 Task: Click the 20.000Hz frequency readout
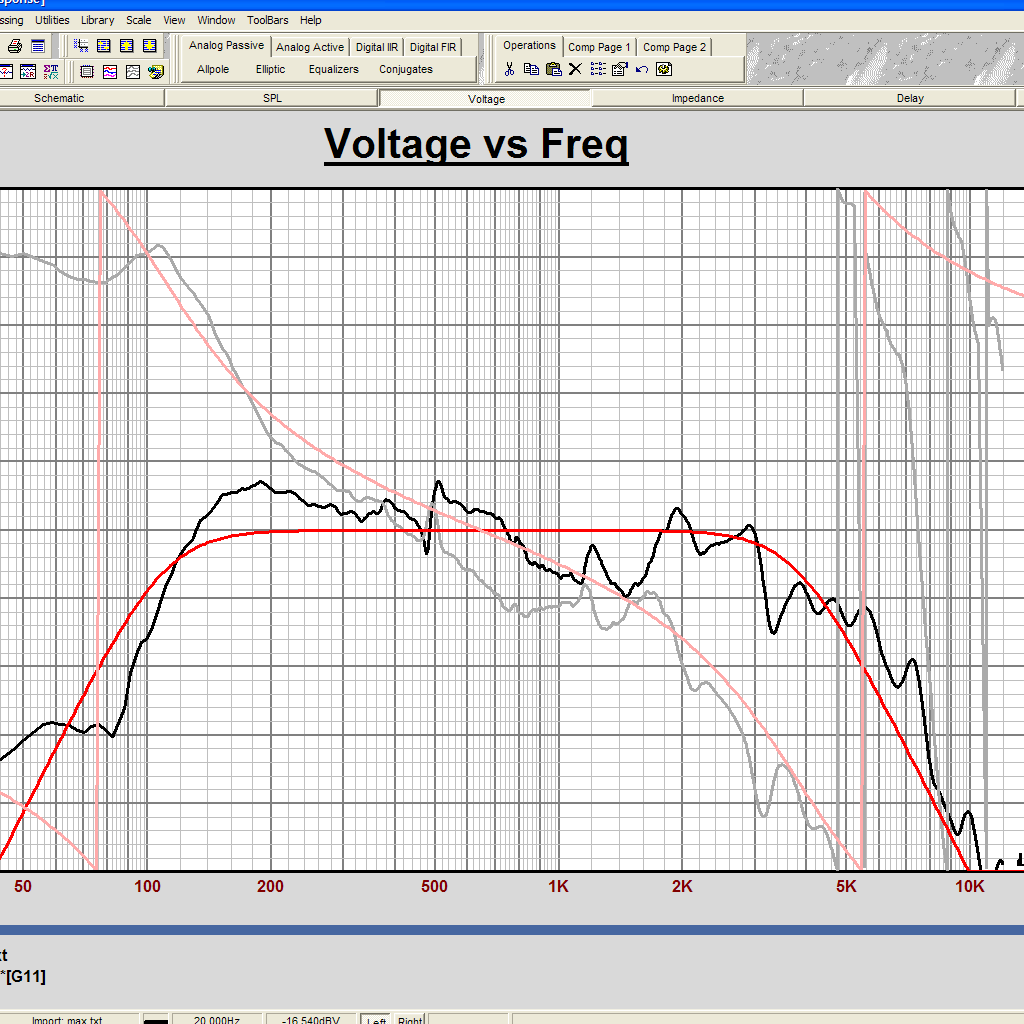(x=217, y=1019)
